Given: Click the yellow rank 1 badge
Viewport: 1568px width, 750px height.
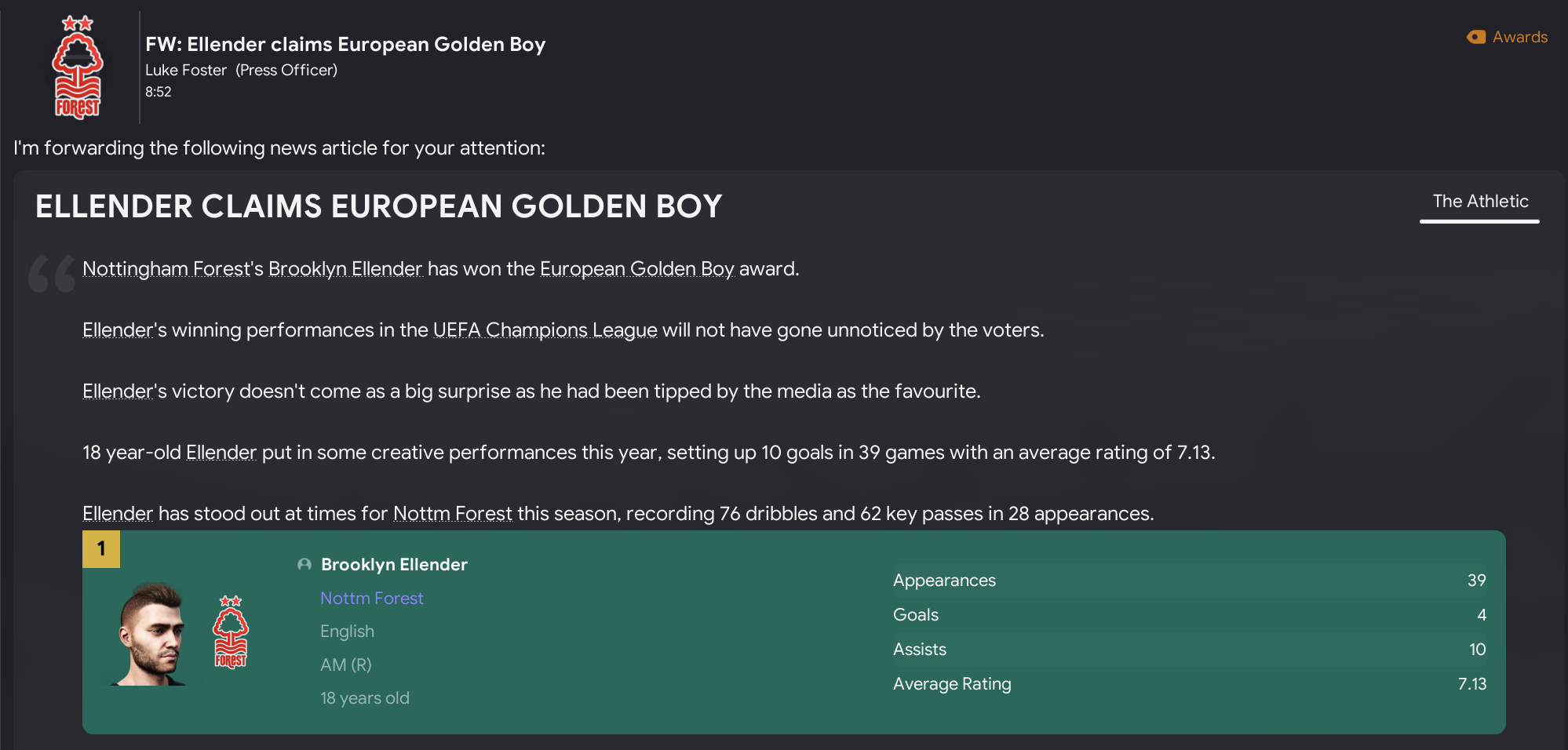Looking at the screenshot, I should click(101, 549).
